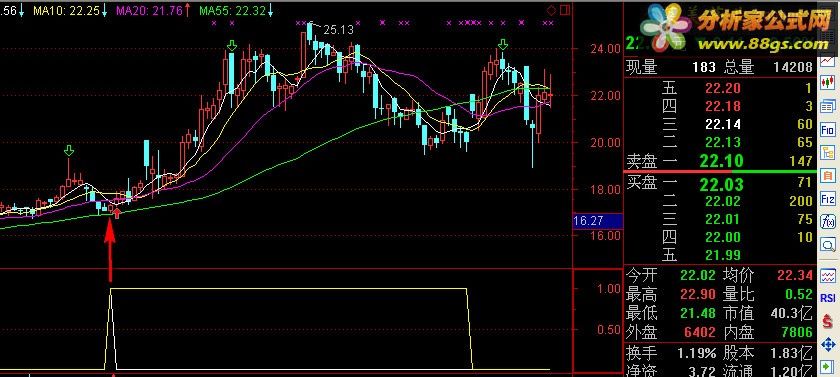This screenshot has height=377, width=840.
Task: Open the wave-line indicator icon
Action: tap(828, 275)
